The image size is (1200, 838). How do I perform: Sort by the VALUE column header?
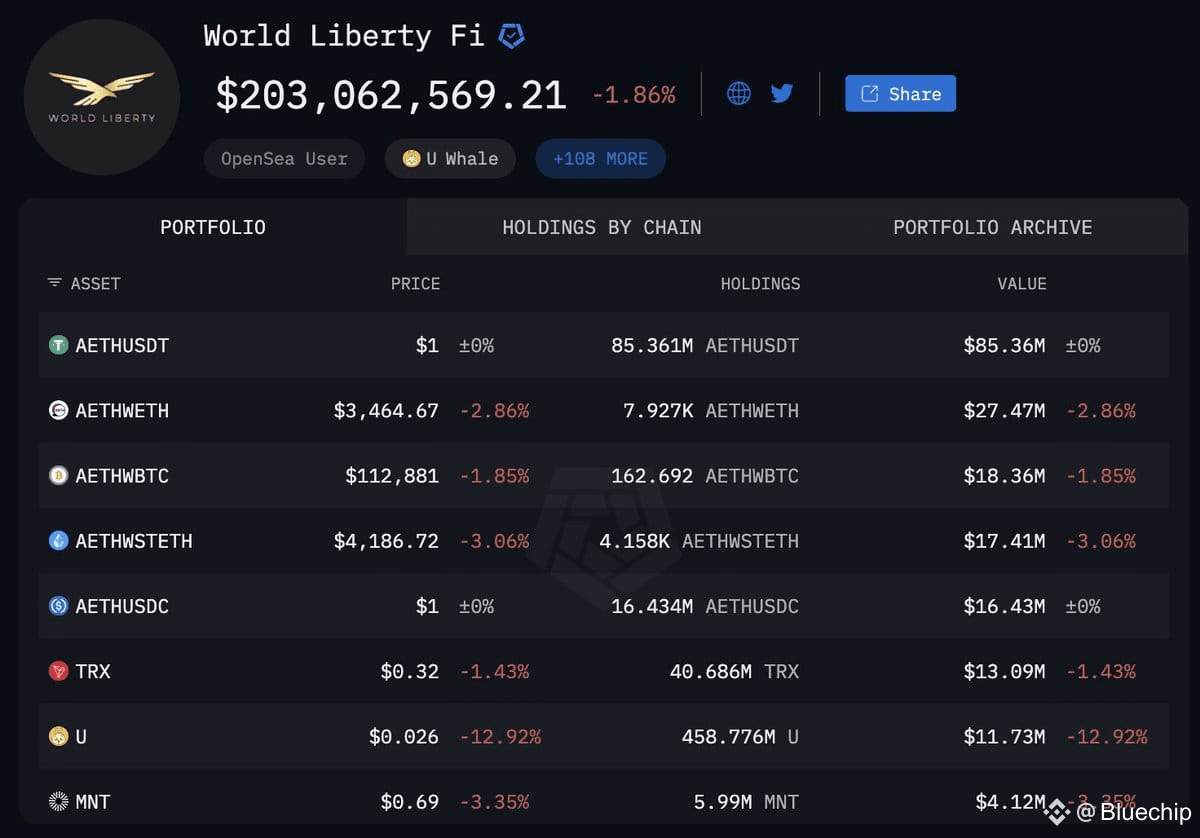(x=1022, y=284)
